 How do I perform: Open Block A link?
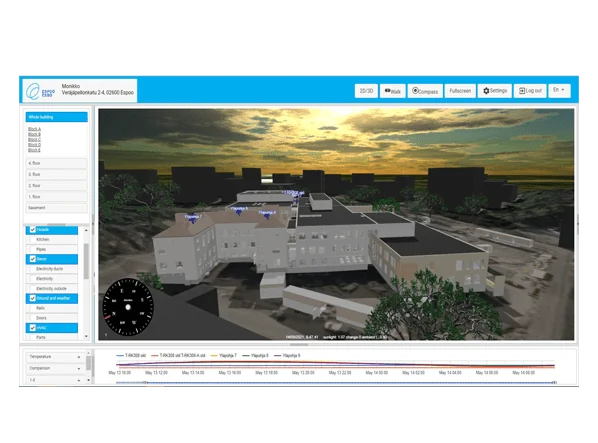point(34,129)
